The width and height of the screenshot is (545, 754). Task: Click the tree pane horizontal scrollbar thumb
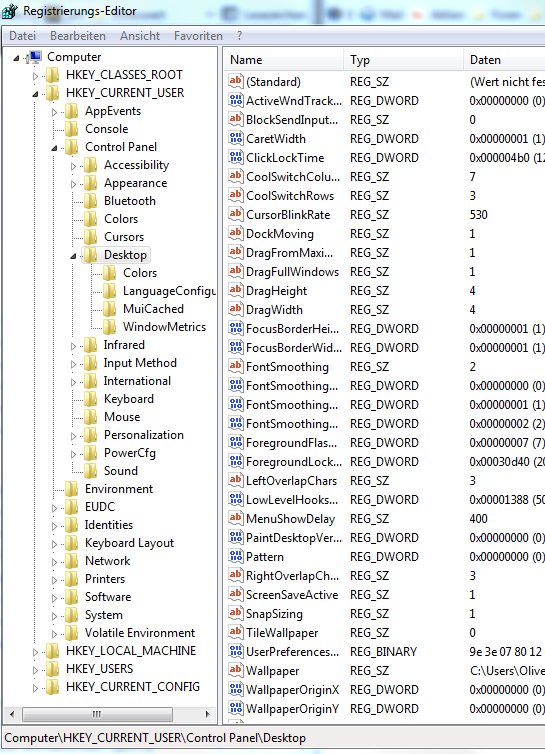point(97,714)
